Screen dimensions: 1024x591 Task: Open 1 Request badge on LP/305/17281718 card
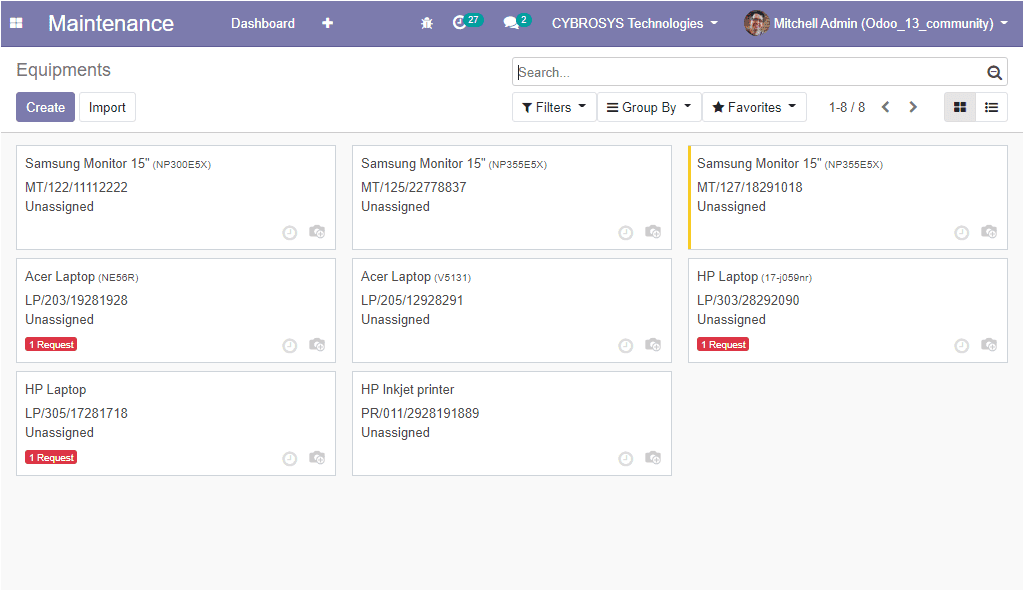click(x=51, y=457)
